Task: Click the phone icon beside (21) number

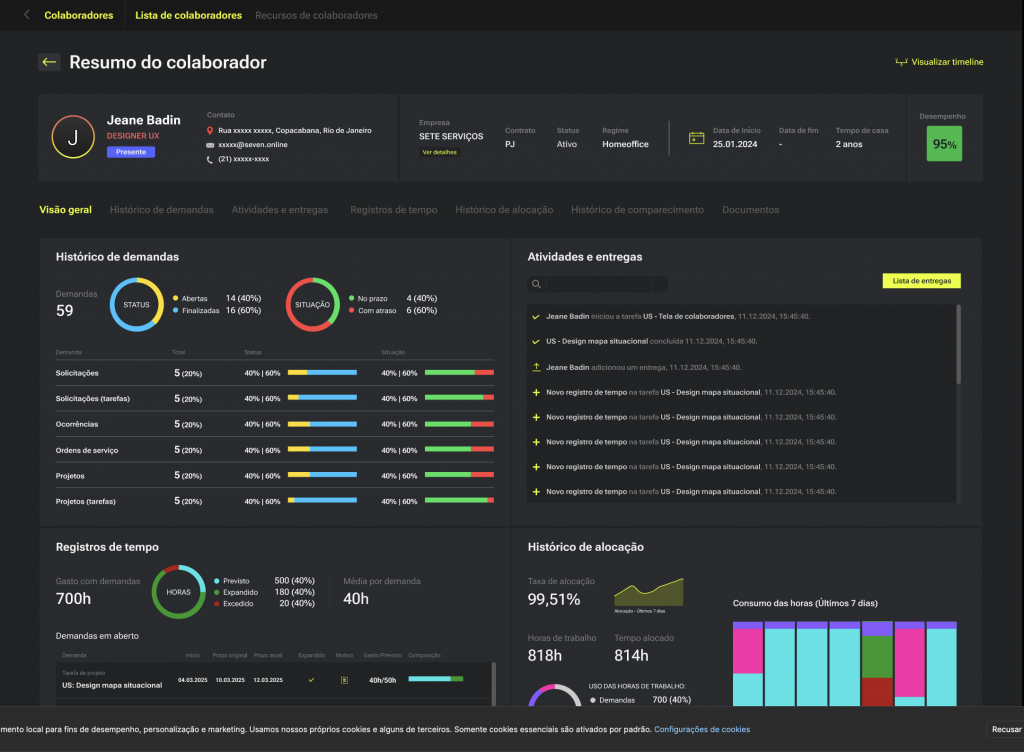Action: [x=210, y=159]
